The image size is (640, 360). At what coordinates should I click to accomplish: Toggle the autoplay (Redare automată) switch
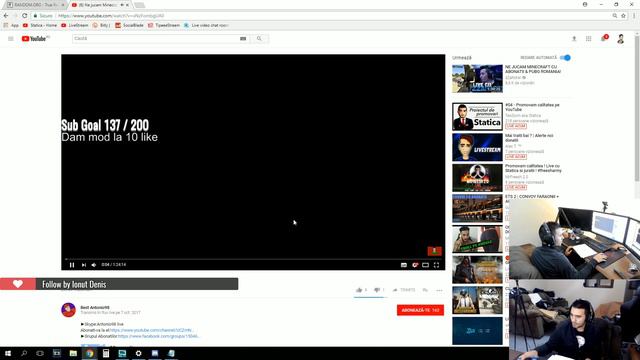(565, 58)
